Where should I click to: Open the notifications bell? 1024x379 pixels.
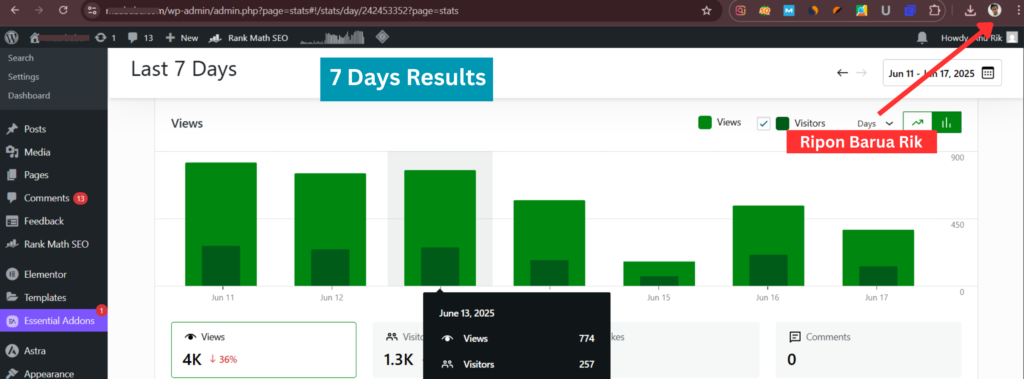pyautogui.click(x=922, y=38)
